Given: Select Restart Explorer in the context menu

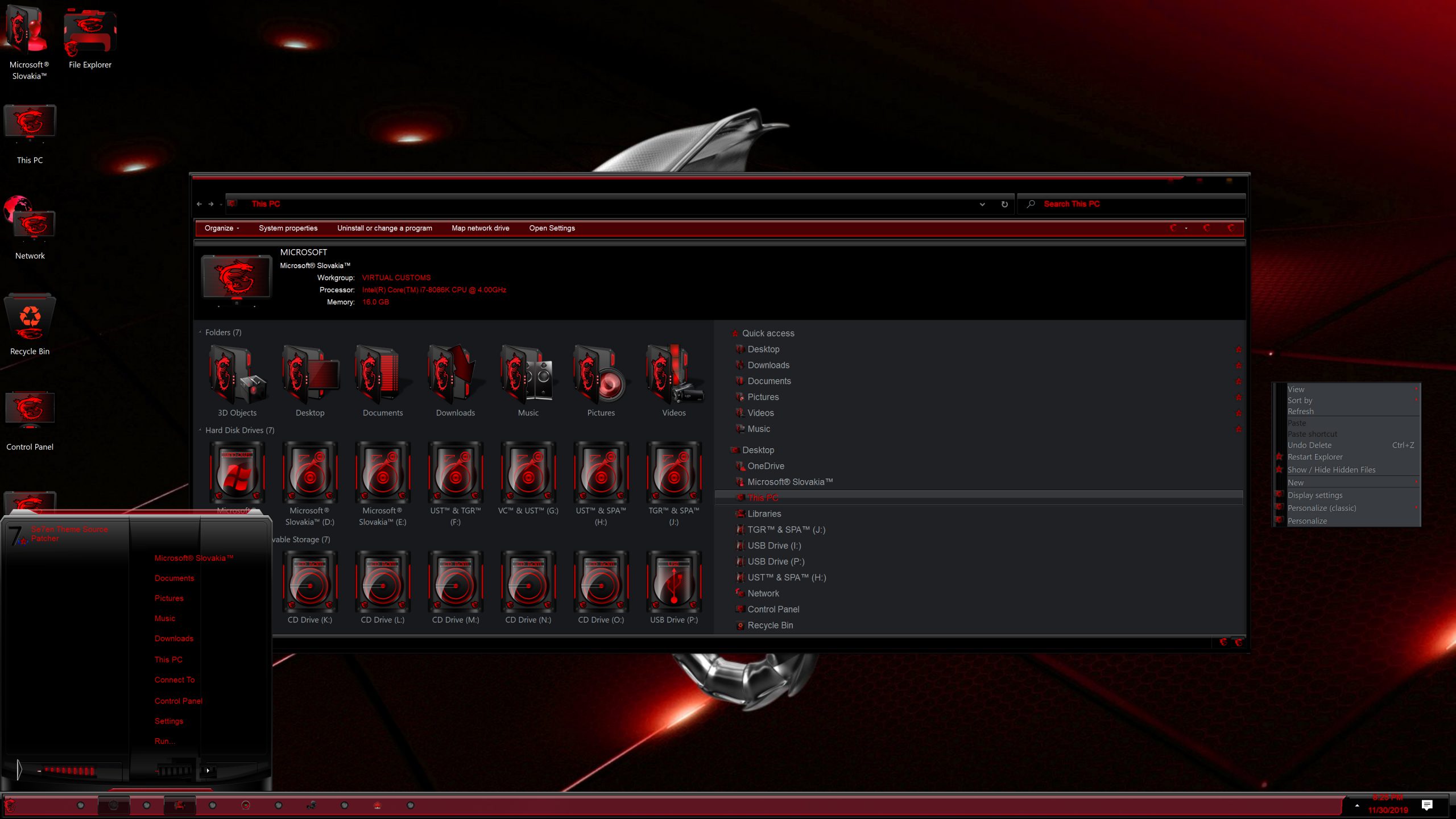Looking at the screenshot, I should pos(1316,457).
